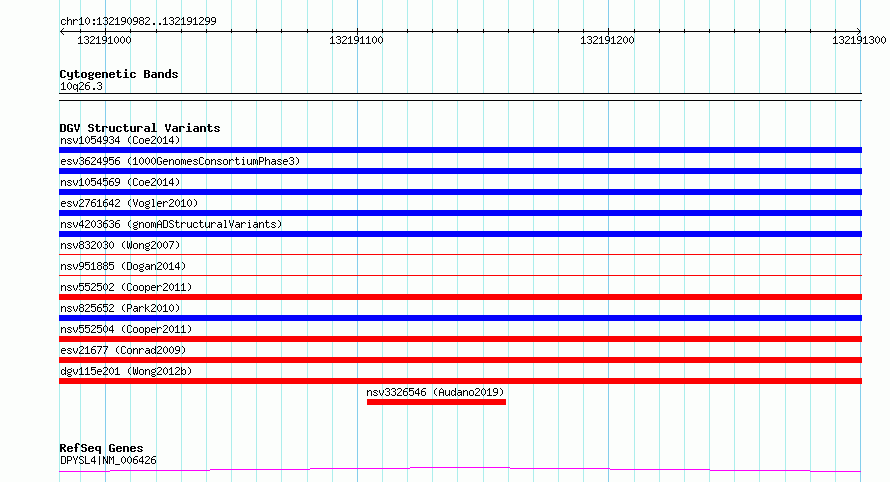
Task: Click the nsv1054934 (Coe2014) variant label
Action: click(120, 140)
